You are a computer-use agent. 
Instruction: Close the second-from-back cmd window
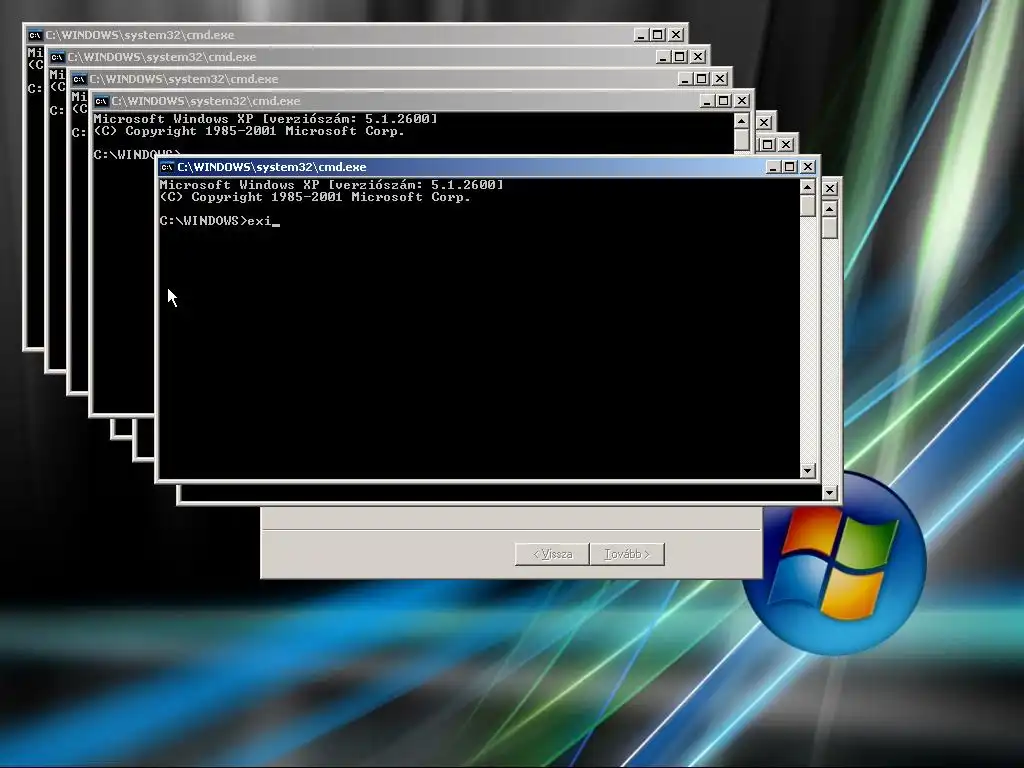(x=699, y=57)
